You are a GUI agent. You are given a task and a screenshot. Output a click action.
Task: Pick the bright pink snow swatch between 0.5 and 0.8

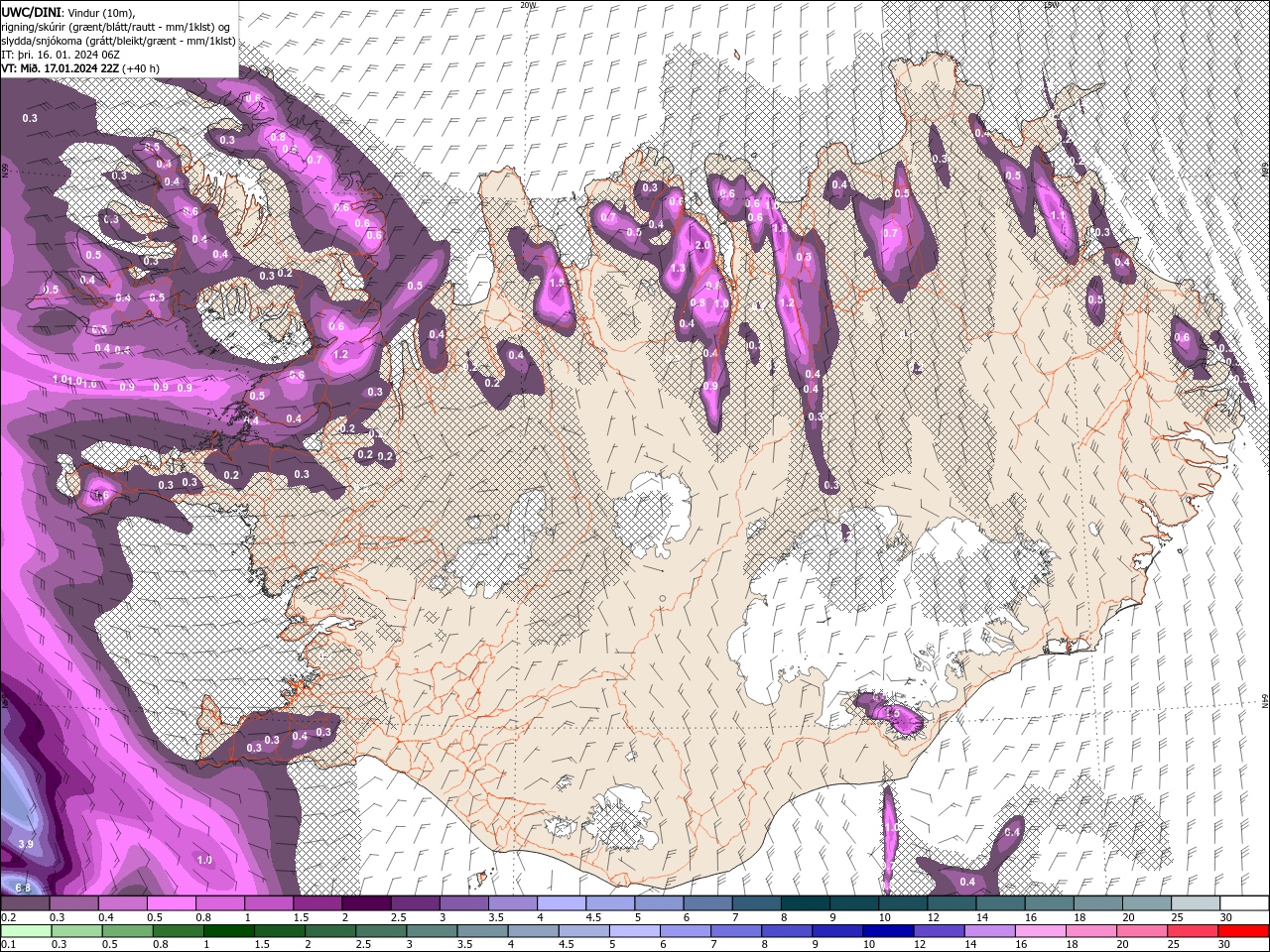coord(172,903)
